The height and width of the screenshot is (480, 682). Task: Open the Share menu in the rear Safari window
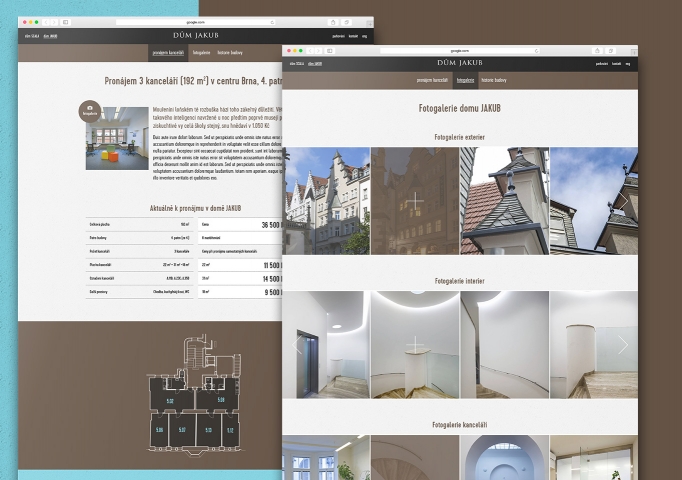point(333,22)
